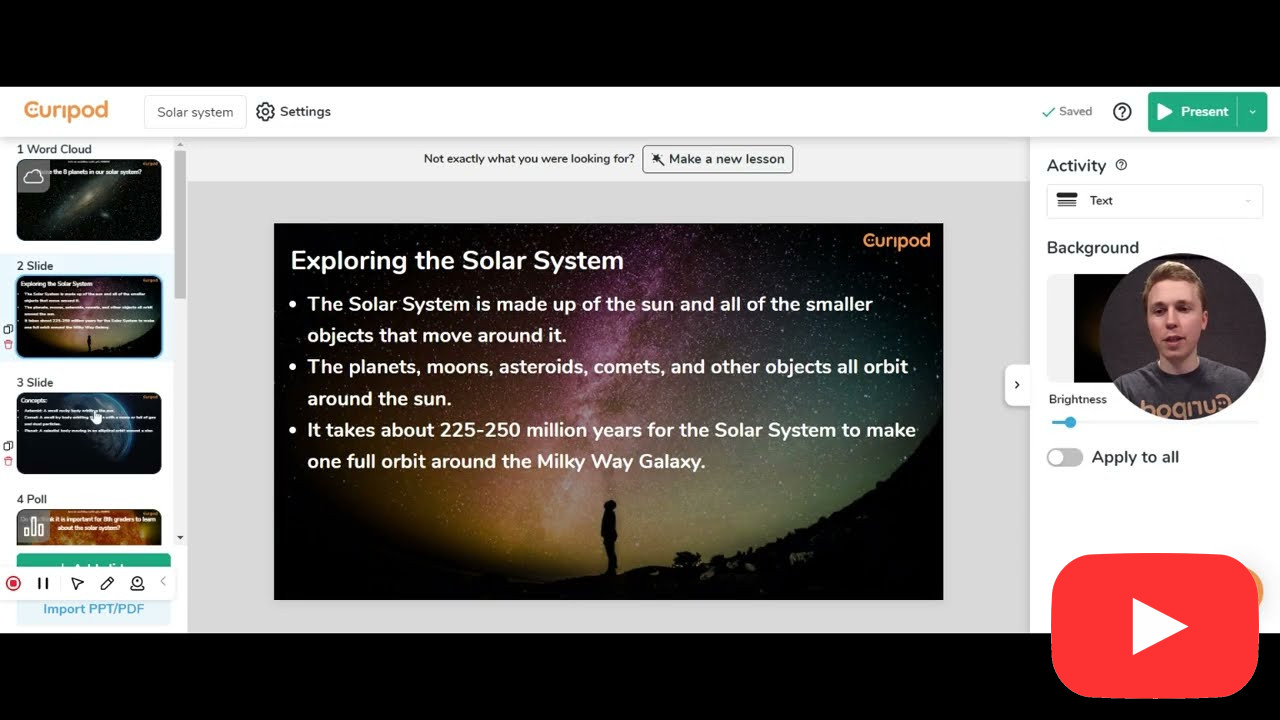Select the 1 Word Cloud slide thumbnail
Screen dimensions: 1280x720
click(x=89, y=200)
